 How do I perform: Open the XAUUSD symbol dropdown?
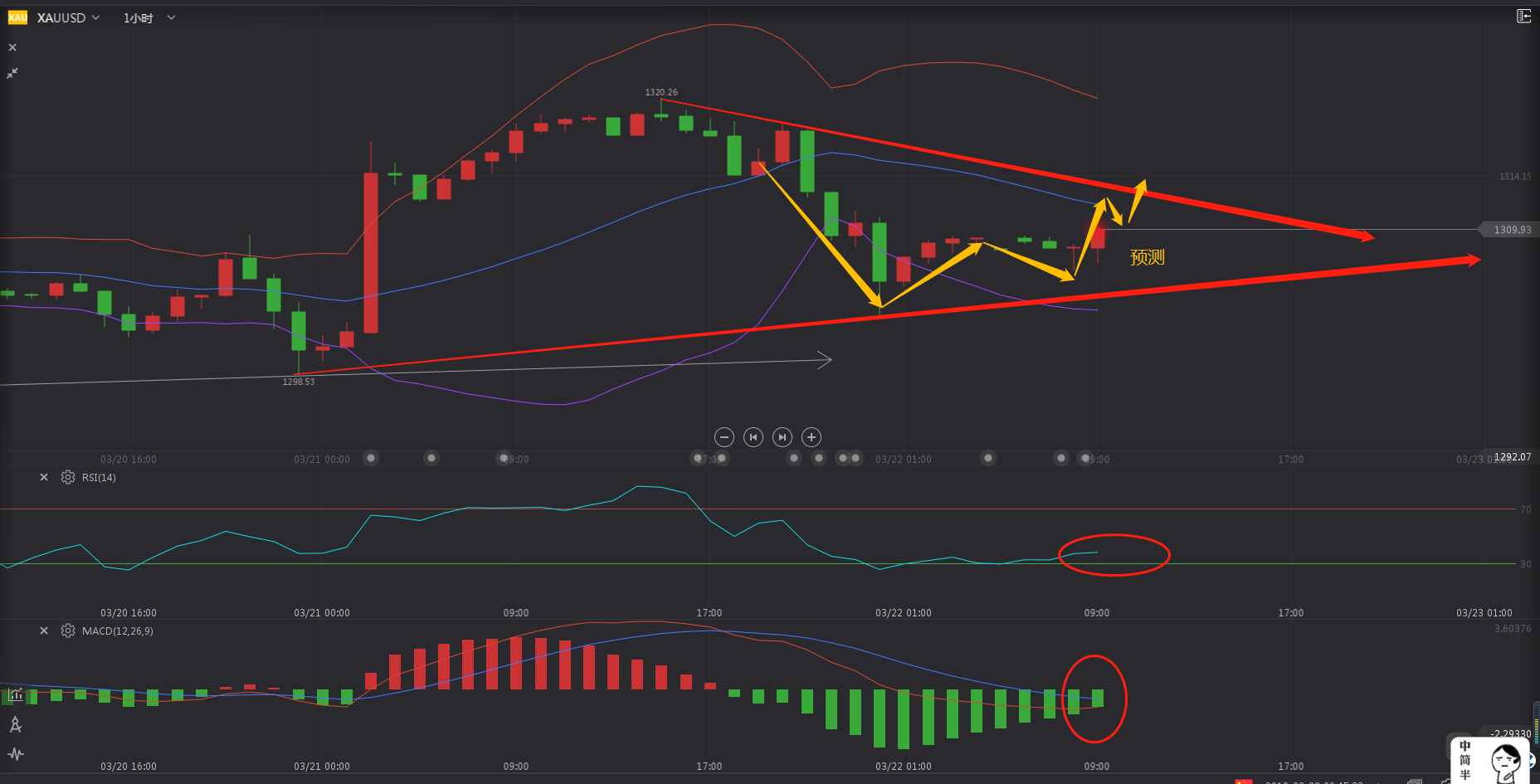(x=68, y=17)
